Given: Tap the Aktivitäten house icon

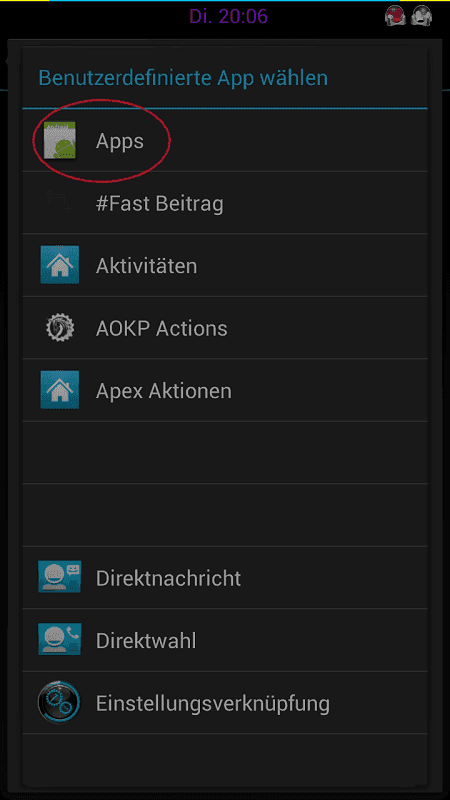Looking at the screenshot, I should tap(60, 265).
